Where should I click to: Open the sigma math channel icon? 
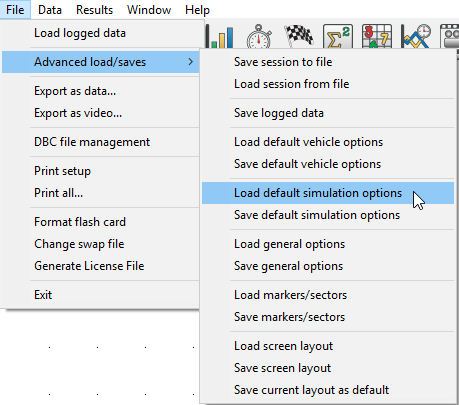pyautogui.click(x=338, y=36)
